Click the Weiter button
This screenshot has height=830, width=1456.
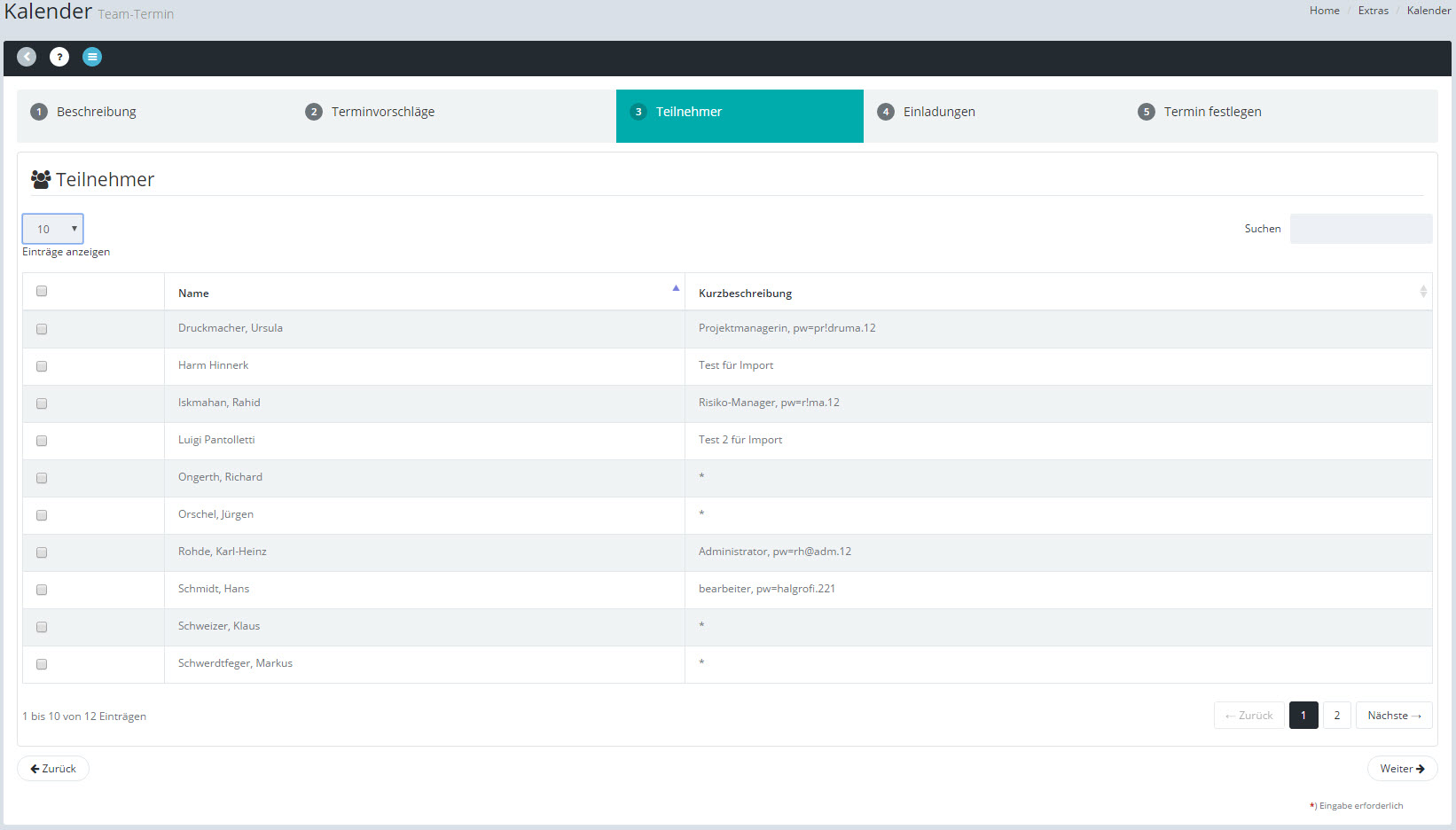(x=1402, y=769)
